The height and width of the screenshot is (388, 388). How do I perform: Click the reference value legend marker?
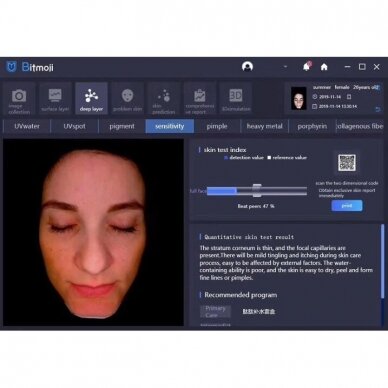pyautogui.click(x=269, y=158)
